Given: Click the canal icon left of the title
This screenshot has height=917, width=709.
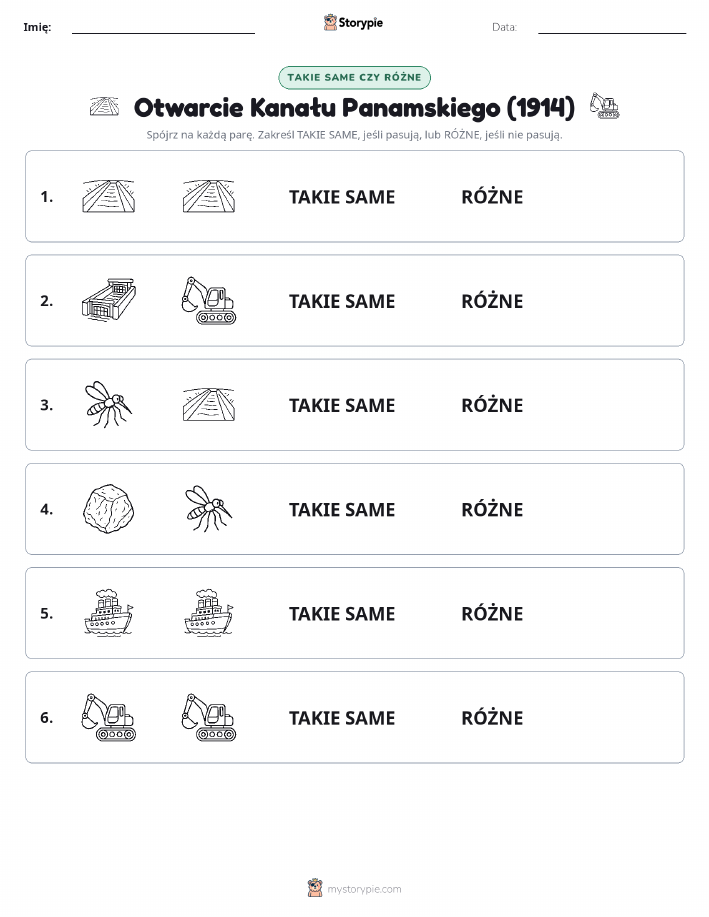Looking at the screenshot, I should tap(104, 106).
